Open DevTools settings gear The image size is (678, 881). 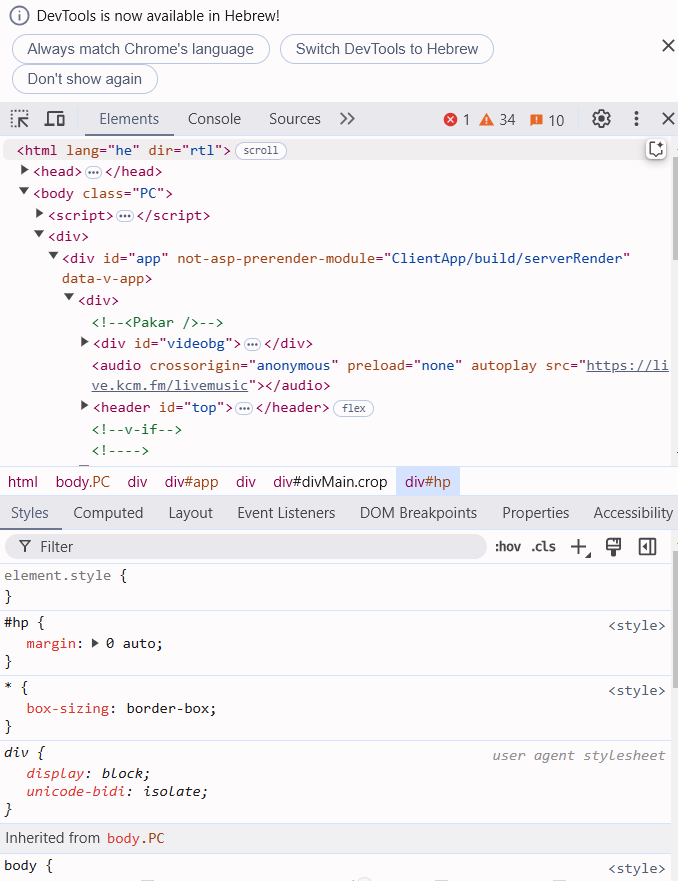pos(601,119)
